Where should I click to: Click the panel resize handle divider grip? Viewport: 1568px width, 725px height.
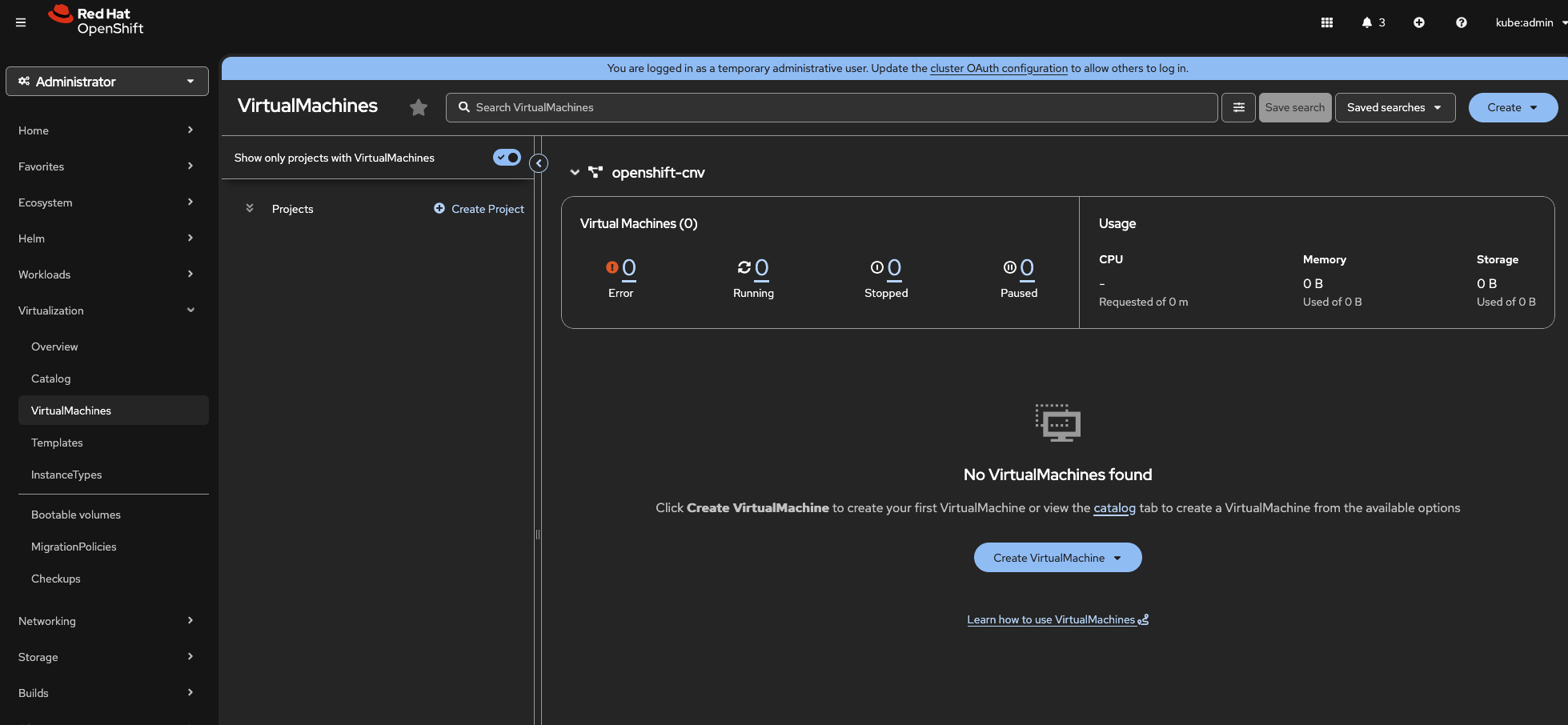click(538, 535)
